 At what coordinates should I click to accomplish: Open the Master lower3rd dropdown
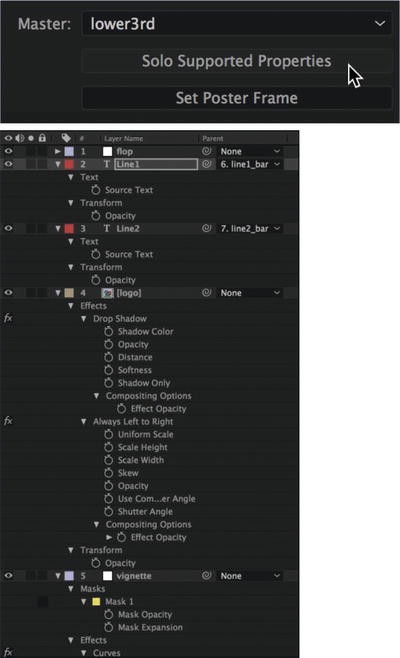coord(237,24)
